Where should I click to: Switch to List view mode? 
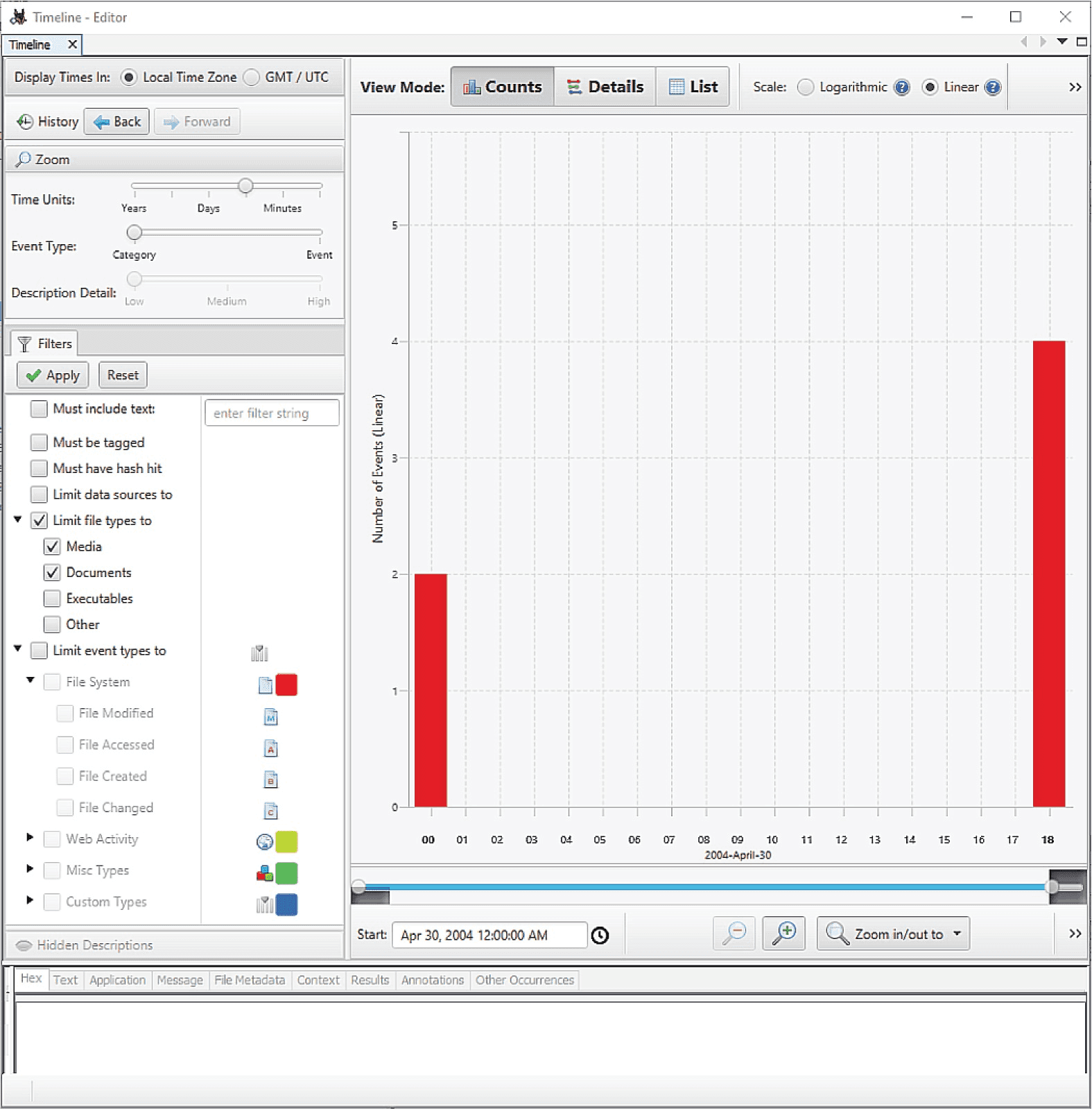(x=693, y=87)
